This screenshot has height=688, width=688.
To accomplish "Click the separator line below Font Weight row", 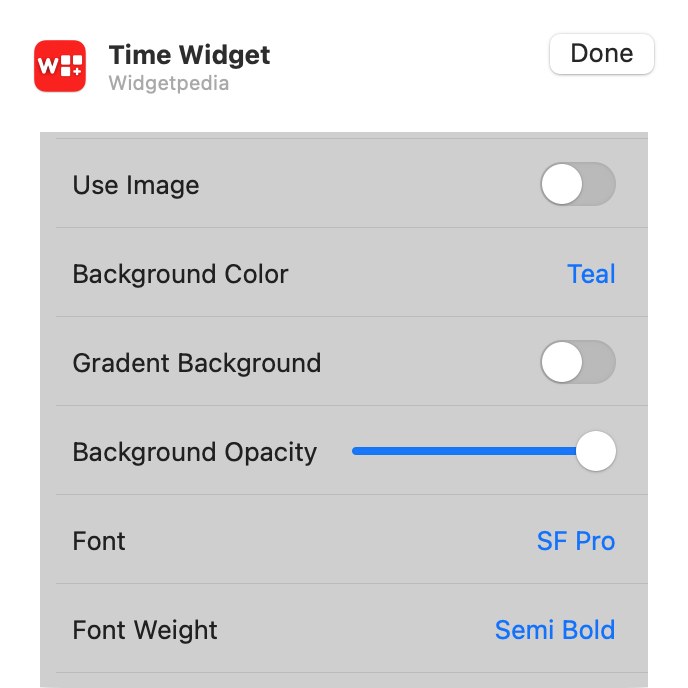I will (x=352, y=672).
